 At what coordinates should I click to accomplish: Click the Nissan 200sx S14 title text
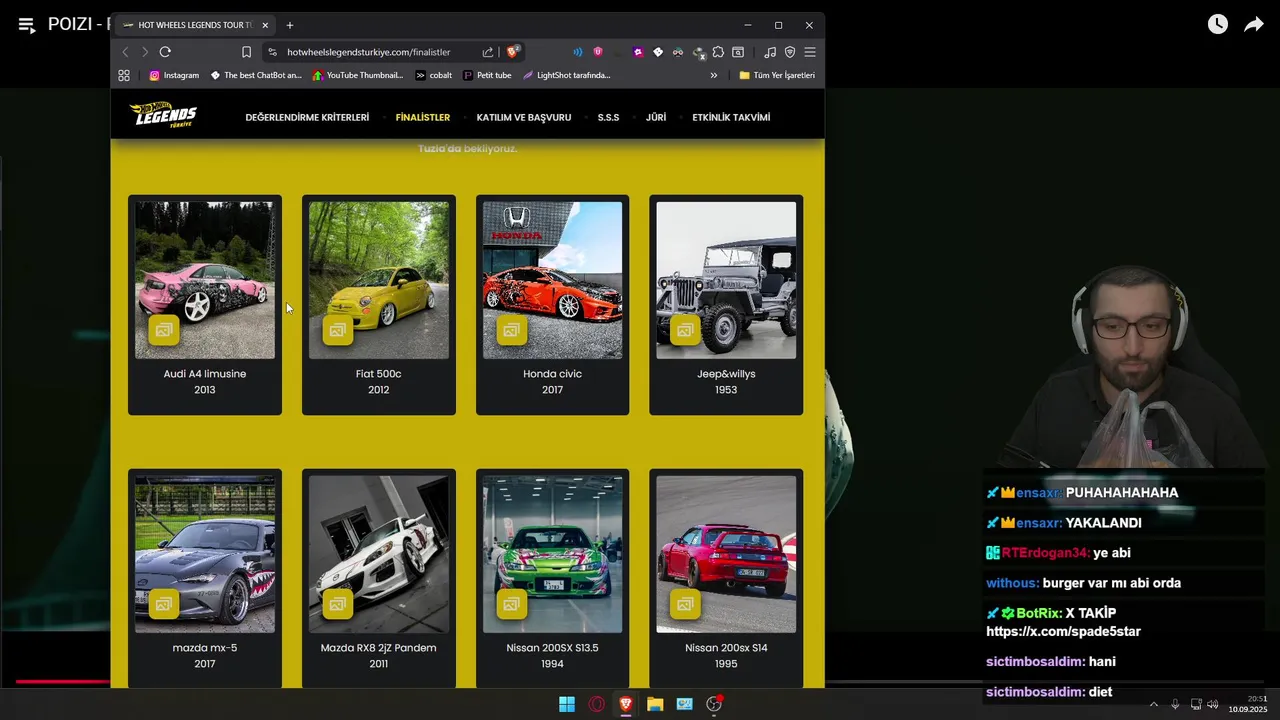726,648
